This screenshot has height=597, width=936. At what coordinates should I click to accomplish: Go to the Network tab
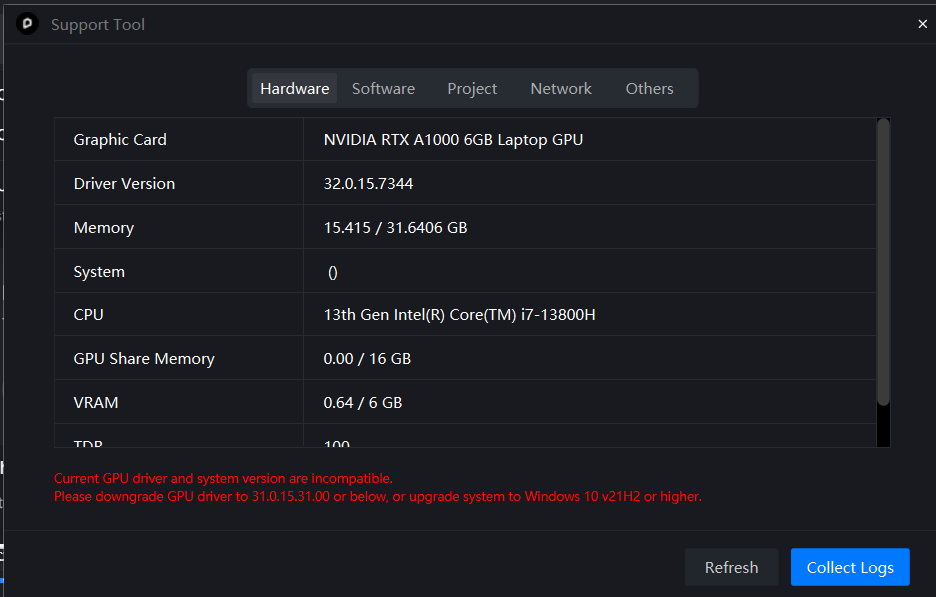pos(561,88)
